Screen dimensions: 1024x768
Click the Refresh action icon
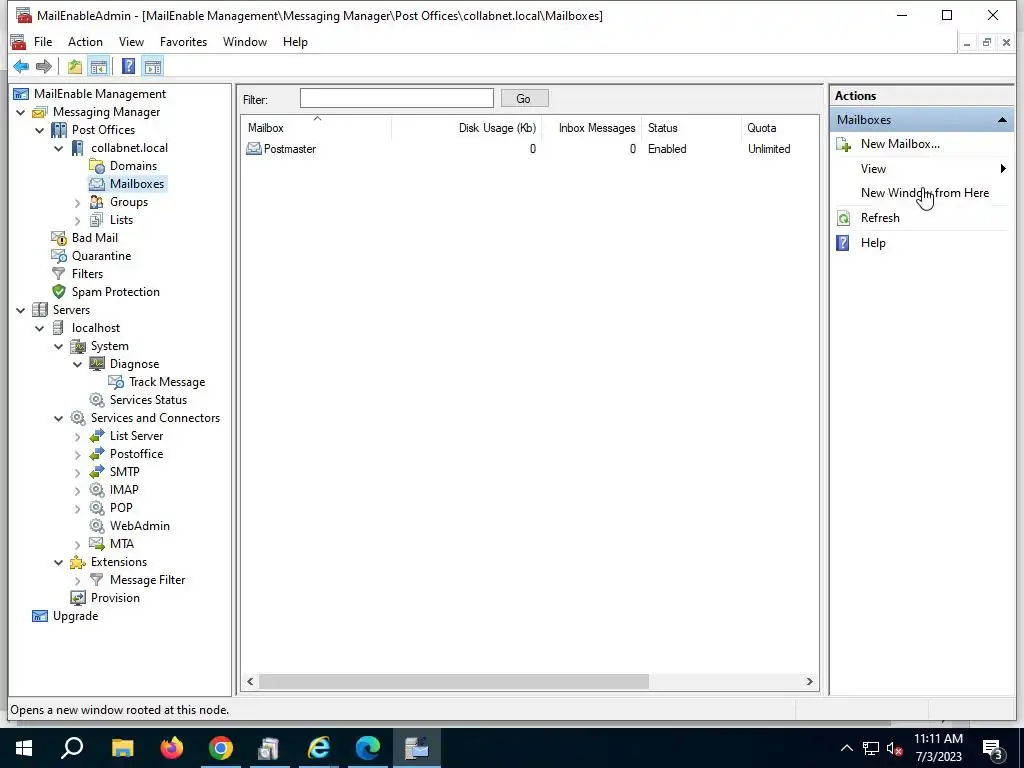pos(844,218)
